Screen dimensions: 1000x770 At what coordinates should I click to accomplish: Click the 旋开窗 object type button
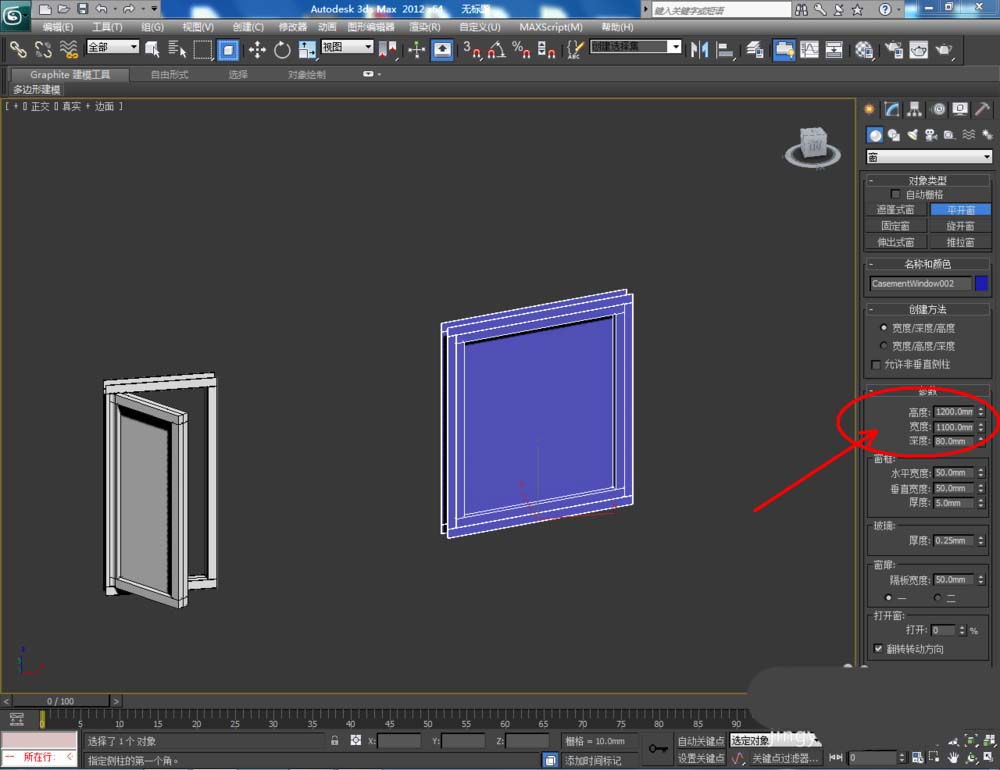point(960,226)
